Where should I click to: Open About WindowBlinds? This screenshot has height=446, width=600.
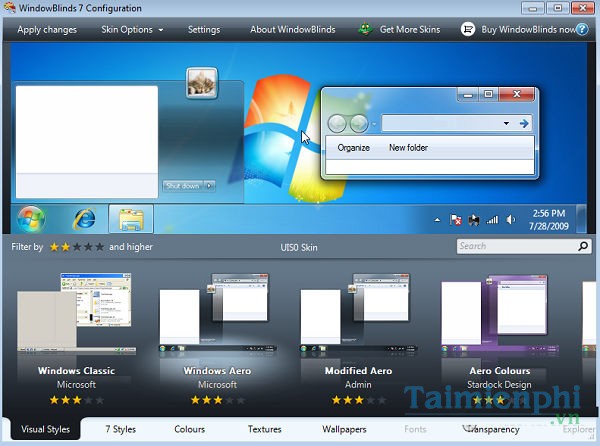tap(293, 29)
